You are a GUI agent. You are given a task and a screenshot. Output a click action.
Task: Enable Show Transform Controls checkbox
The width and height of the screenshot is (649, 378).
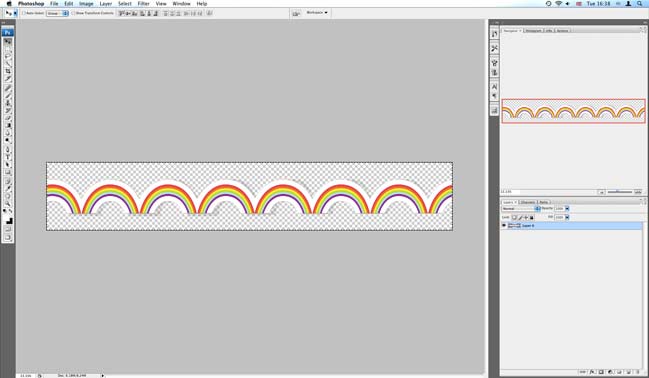coord(73,13)
